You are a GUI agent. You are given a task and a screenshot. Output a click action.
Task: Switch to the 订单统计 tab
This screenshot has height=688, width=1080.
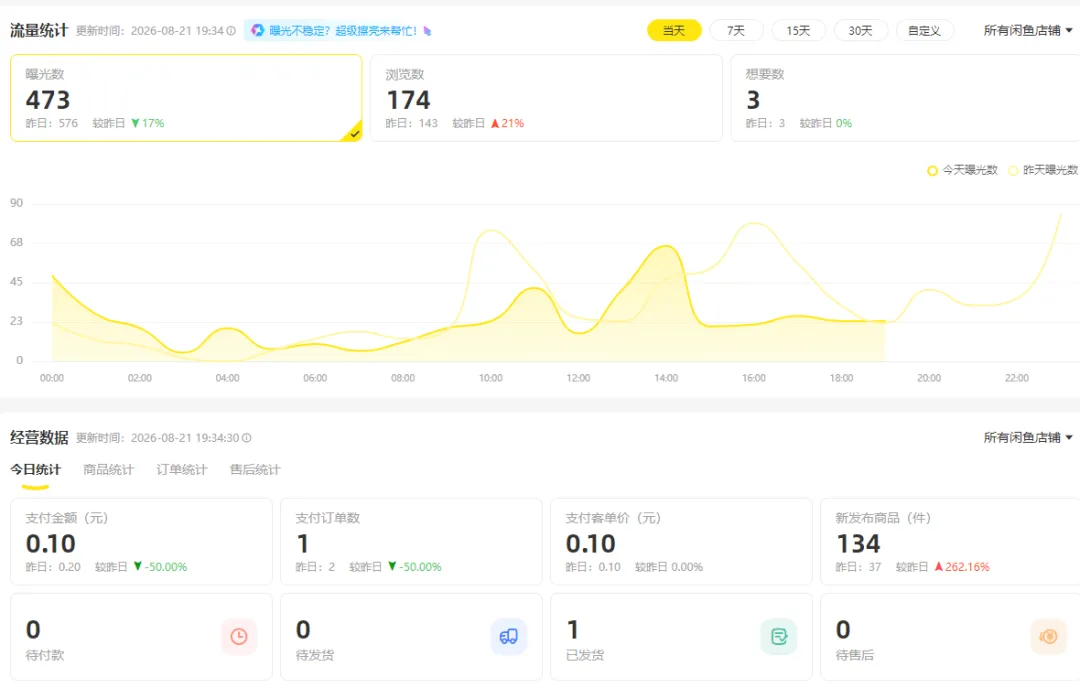pyautogui.click(x=181, y=470)
